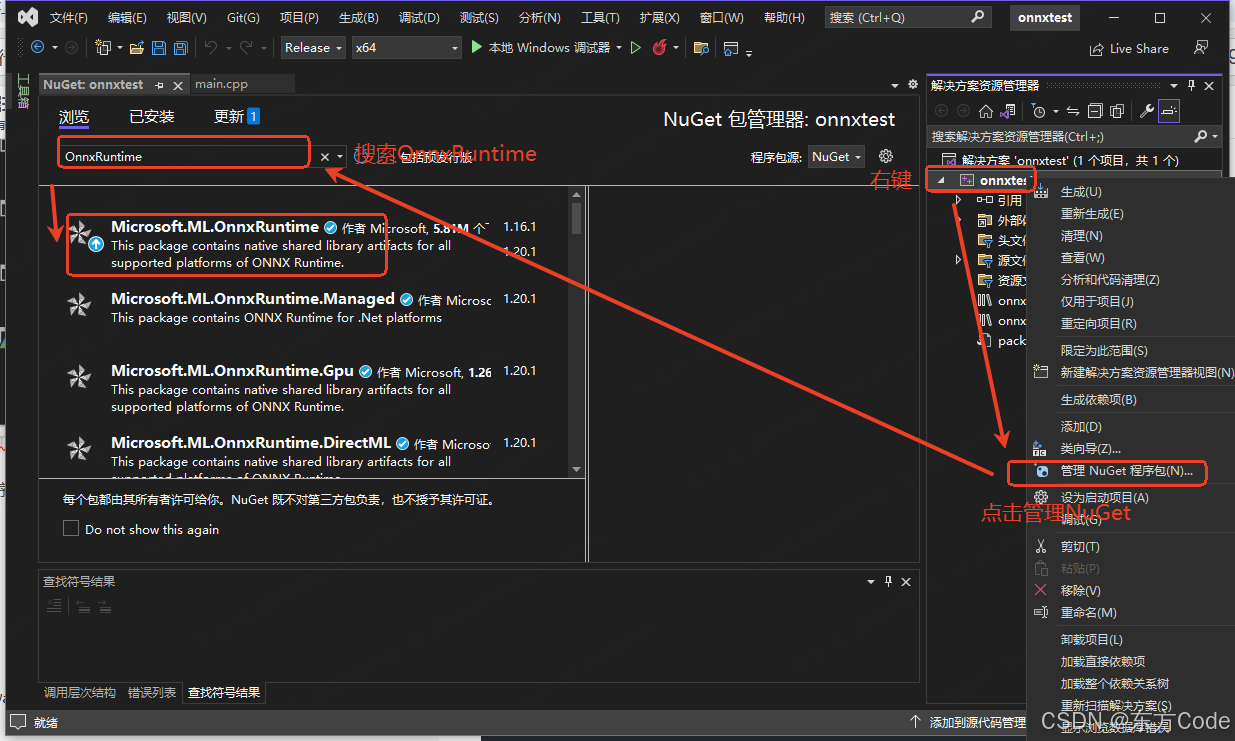
Task: Click the save file icon
Action: click(x=159, y=47)
